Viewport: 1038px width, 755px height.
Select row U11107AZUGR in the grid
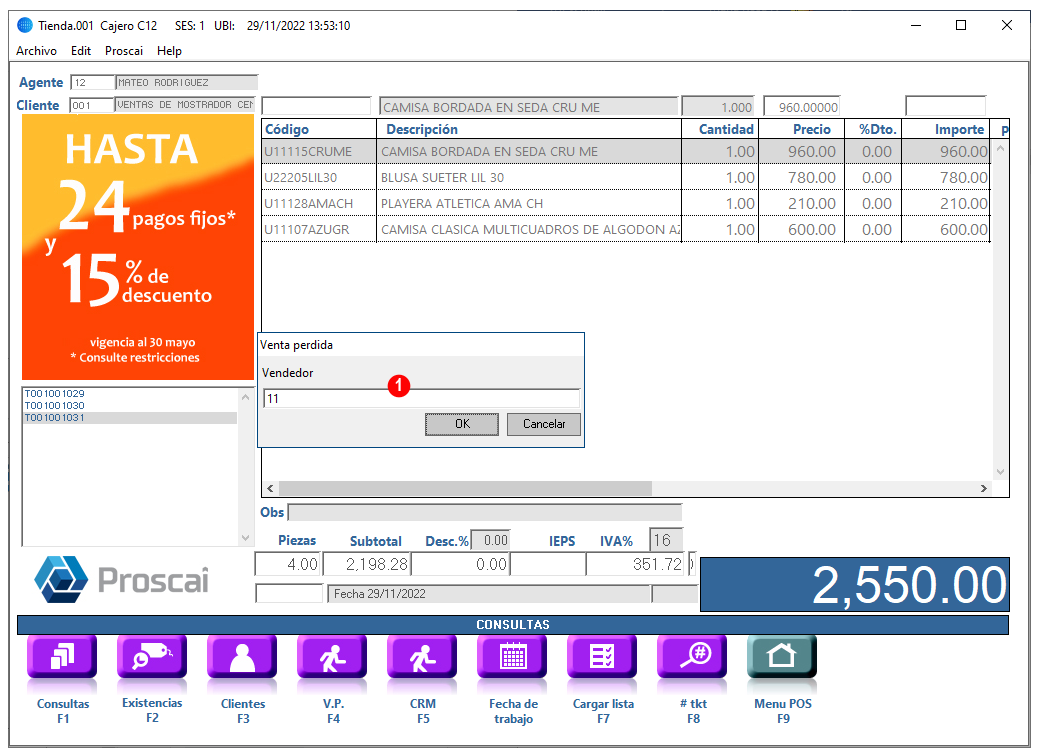pos(626,230)
